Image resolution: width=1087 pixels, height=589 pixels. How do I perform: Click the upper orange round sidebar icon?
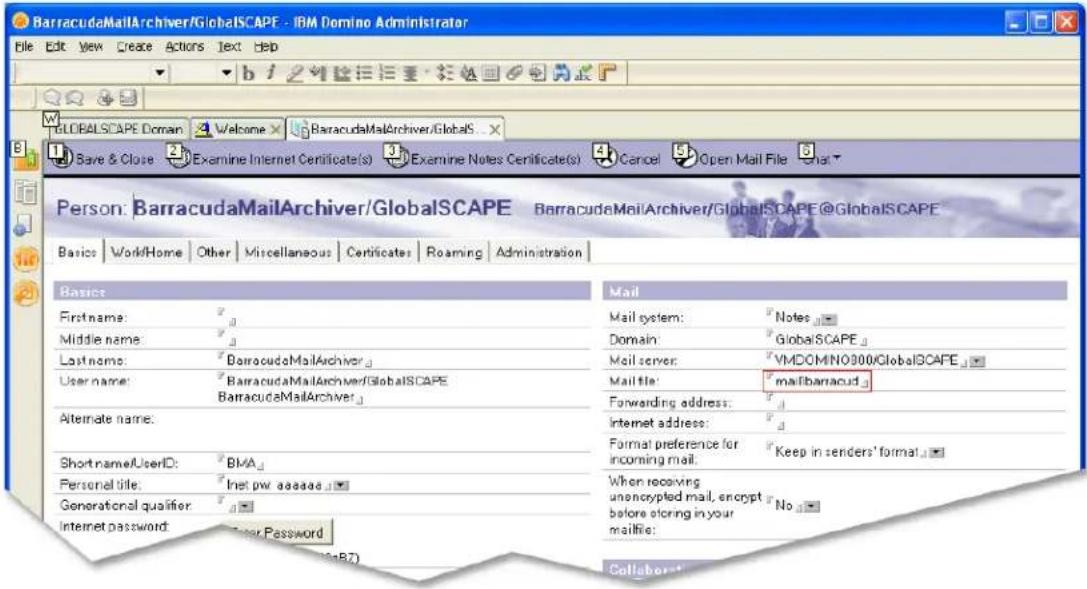[x=26, y=259]
